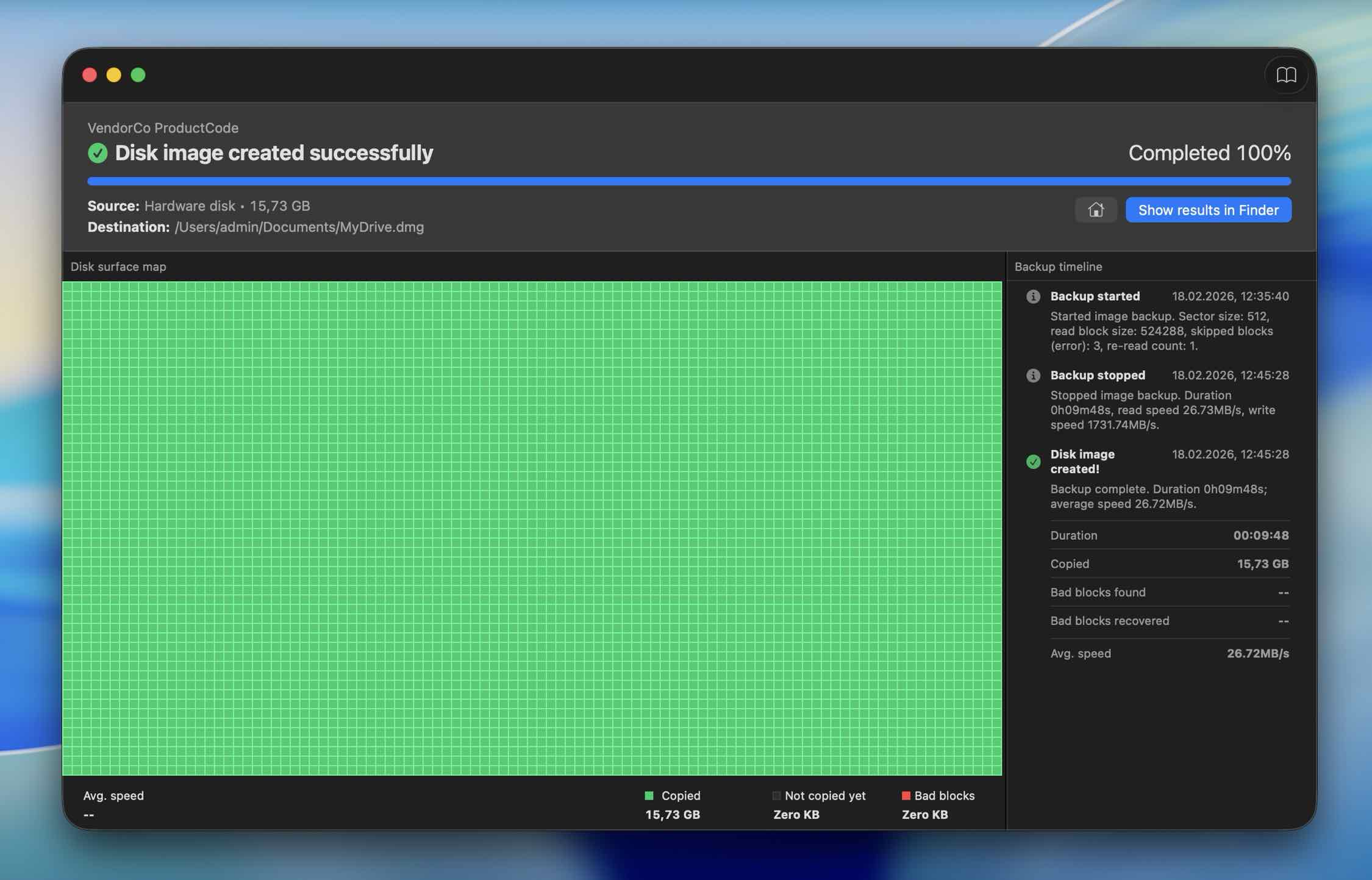Click the green Copied legend swatch
This screenshot has width=1372, height=880.
649,795
